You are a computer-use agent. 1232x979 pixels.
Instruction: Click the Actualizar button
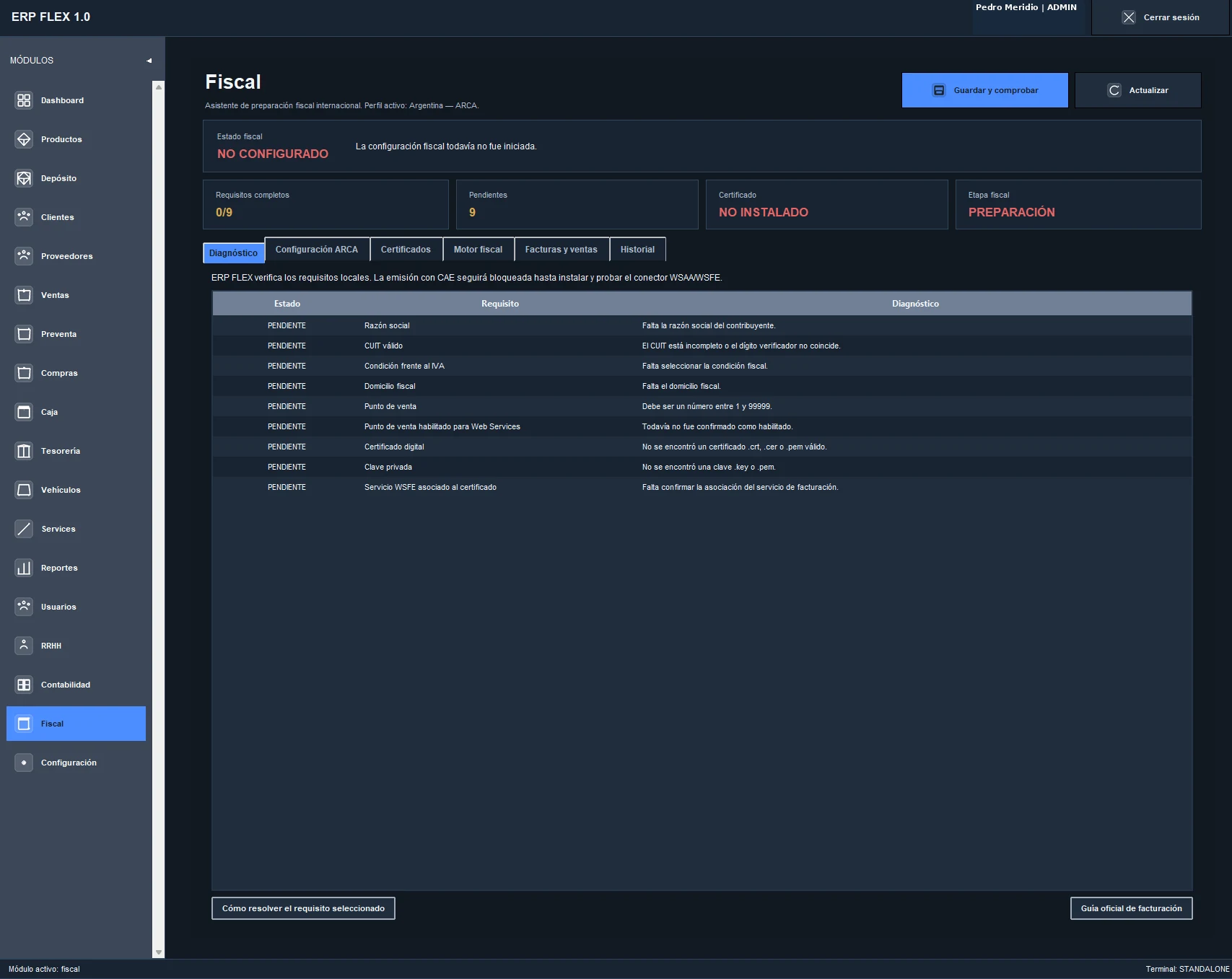(1137, 90)
